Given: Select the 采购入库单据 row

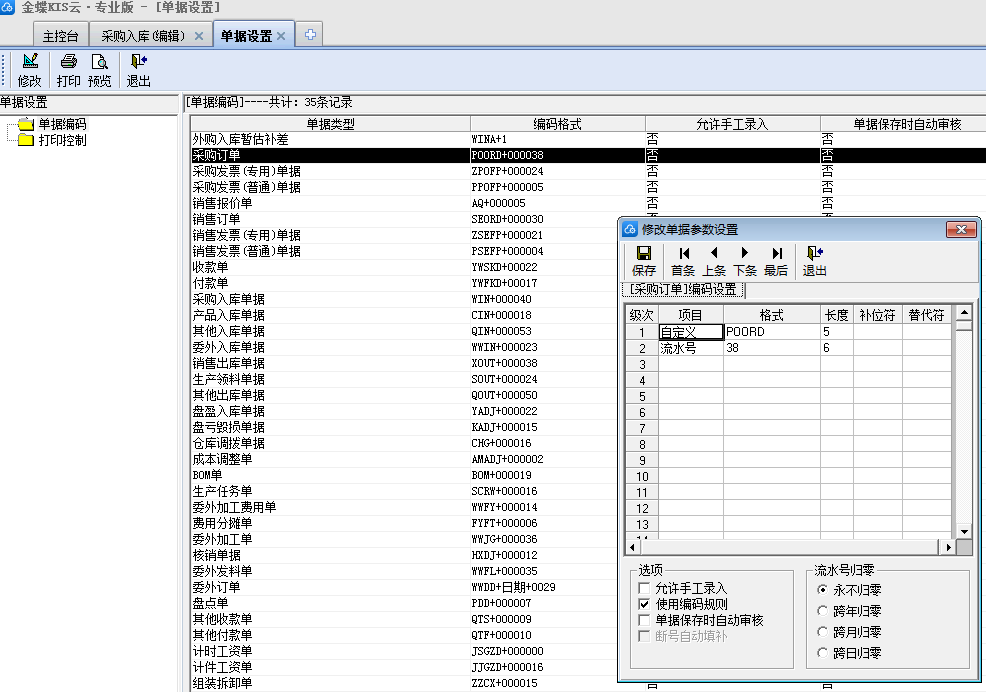Looking at the screenshot, I should [404, 299].
